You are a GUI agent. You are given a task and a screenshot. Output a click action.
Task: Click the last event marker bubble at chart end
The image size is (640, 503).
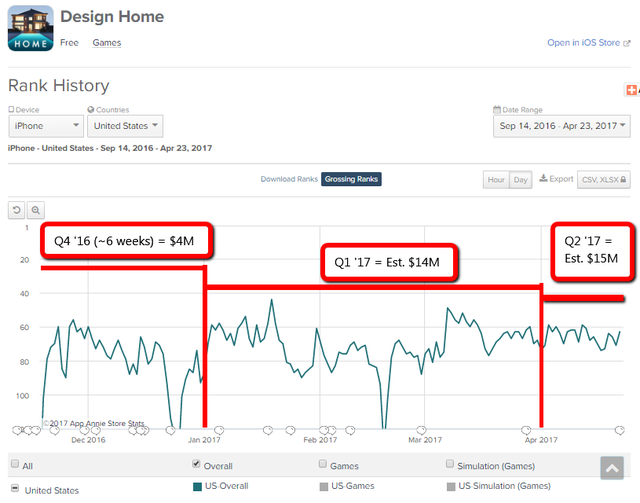(620, 430)
